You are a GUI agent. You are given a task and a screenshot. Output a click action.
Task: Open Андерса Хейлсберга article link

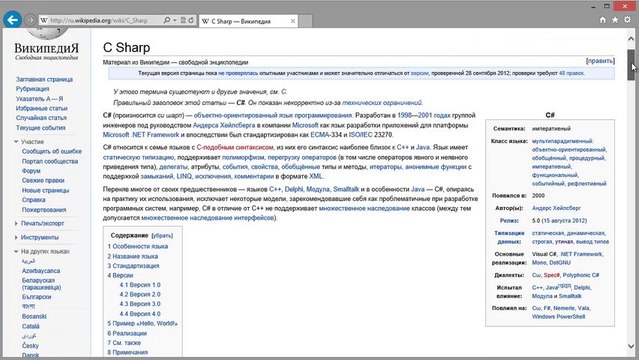224,125
